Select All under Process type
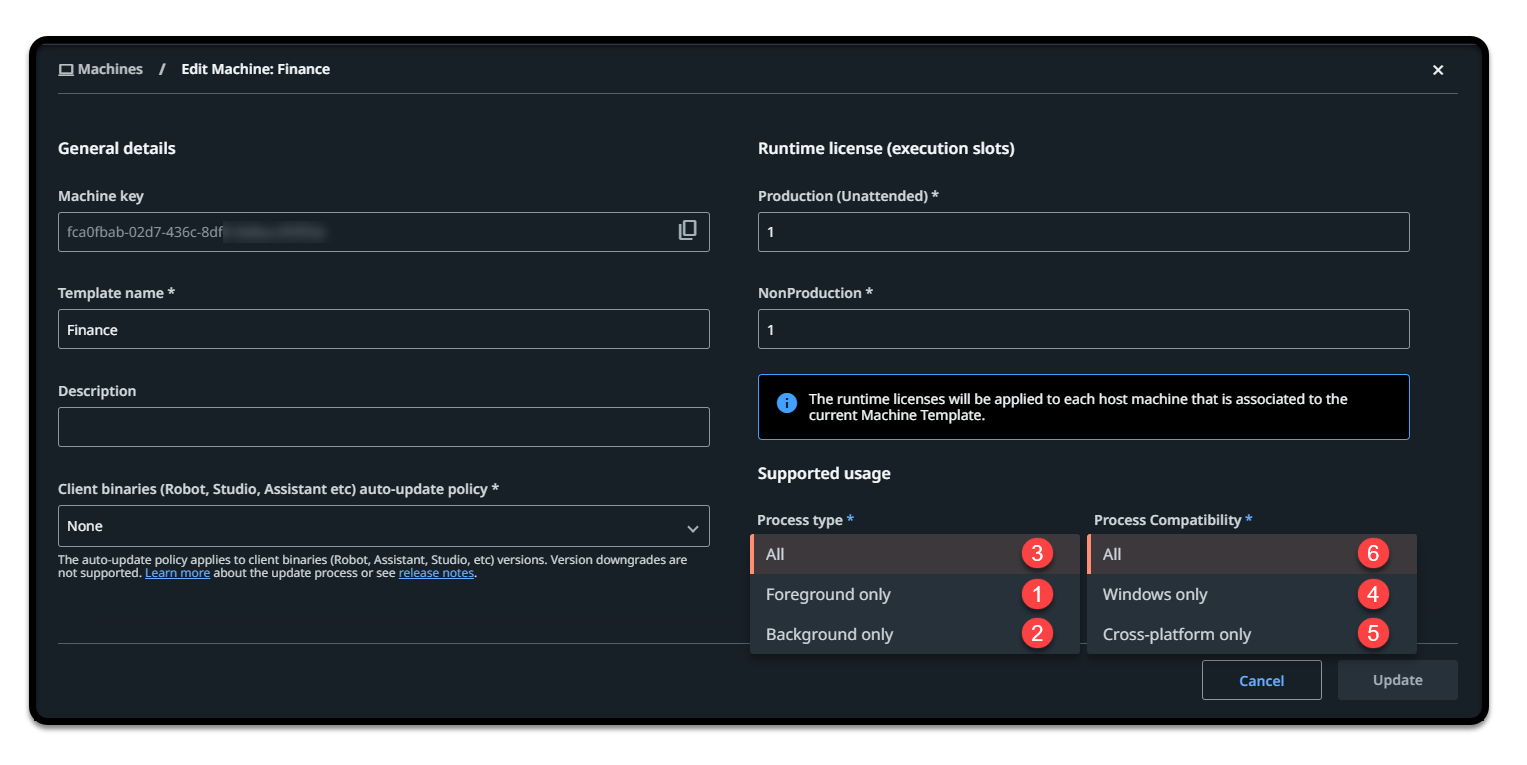Viewport: 1527px width, 765px height. (915, 554)
